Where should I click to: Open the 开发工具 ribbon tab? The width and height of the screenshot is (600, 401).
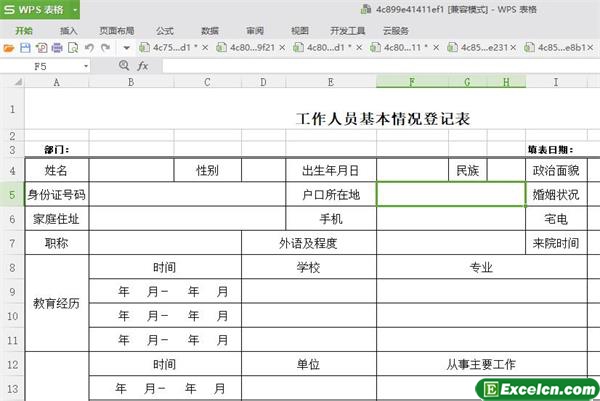coord(347,31)
